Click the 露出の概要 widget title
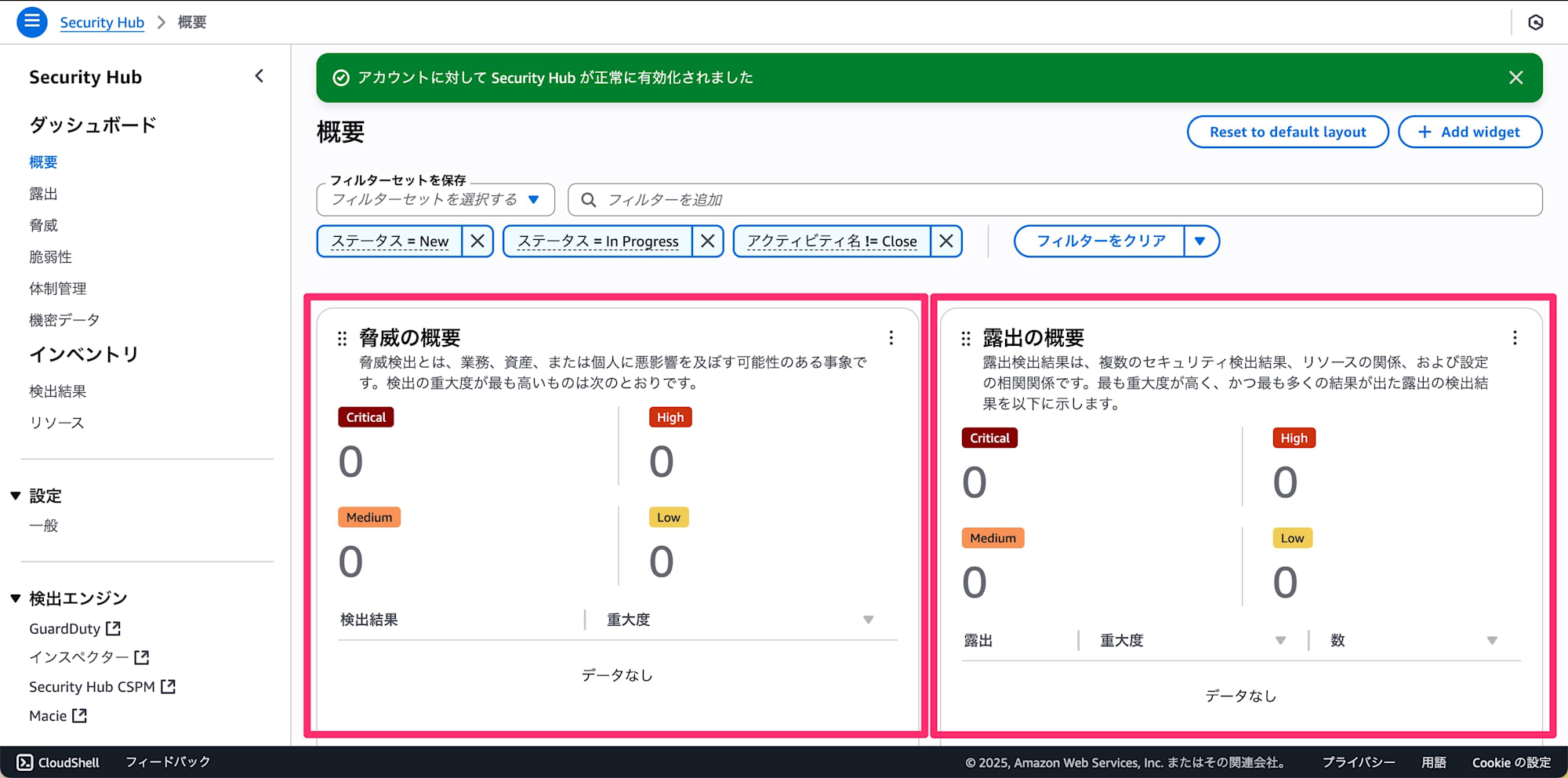Viewport: 1568px width, 778px height. tap(1033, 338)
